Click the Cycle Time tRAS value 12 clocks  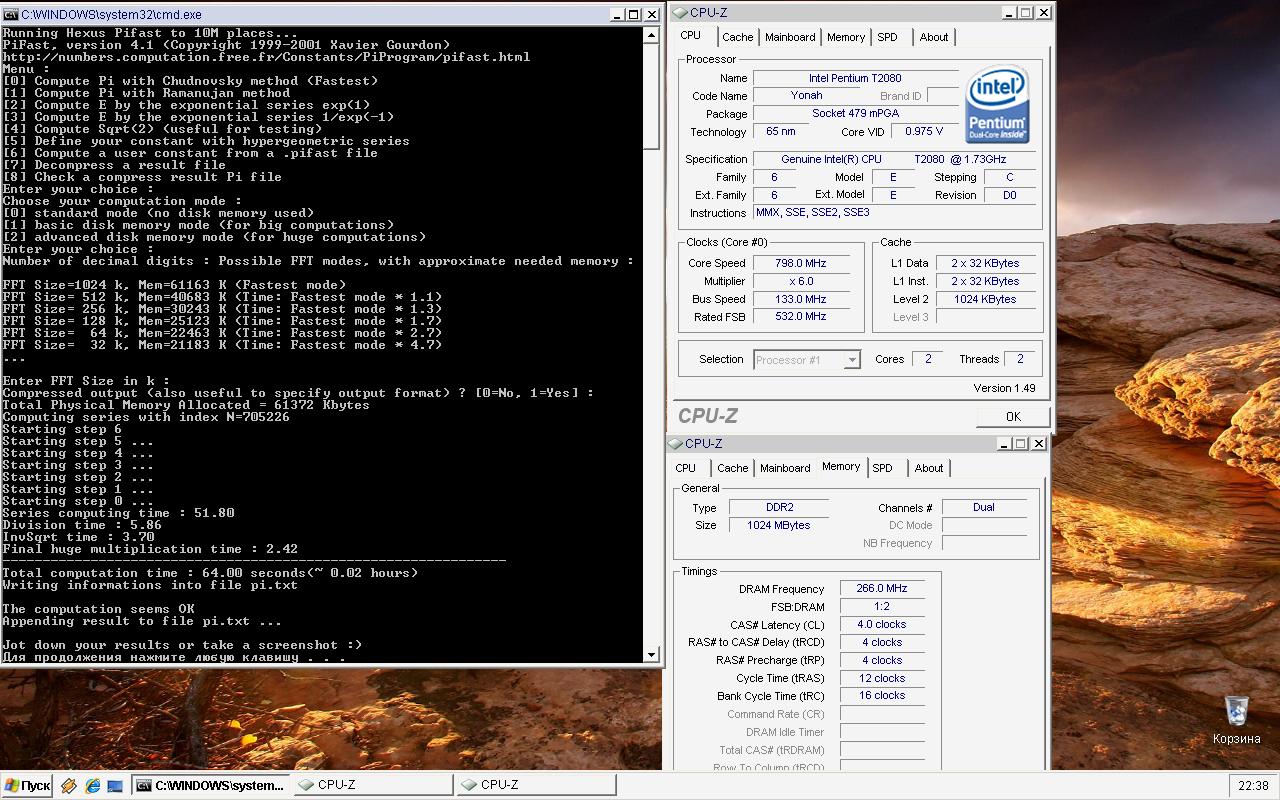click(x=882, y=678)
